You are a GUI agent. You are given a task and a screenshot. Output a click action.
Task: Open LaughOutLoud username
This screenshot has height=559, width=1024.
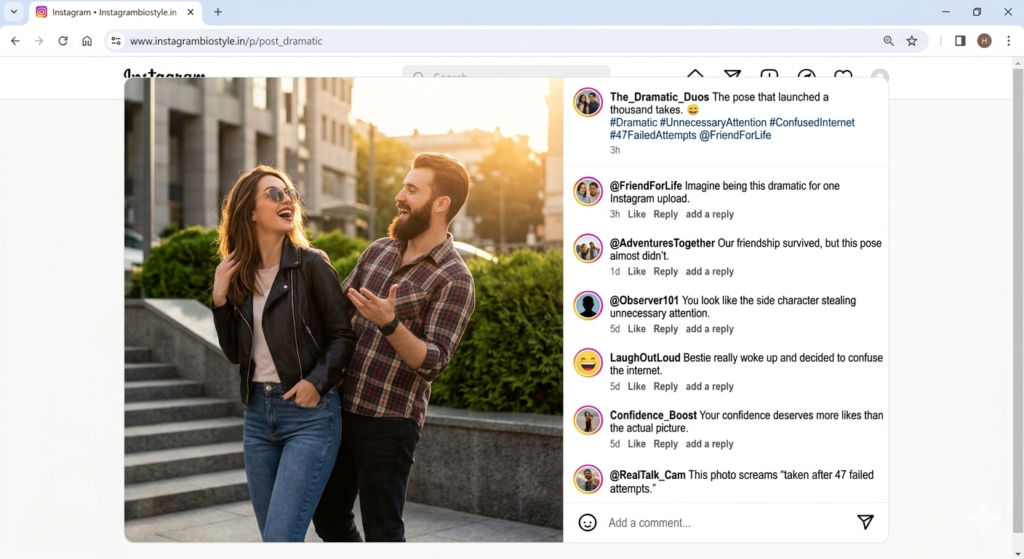(645, 358)
